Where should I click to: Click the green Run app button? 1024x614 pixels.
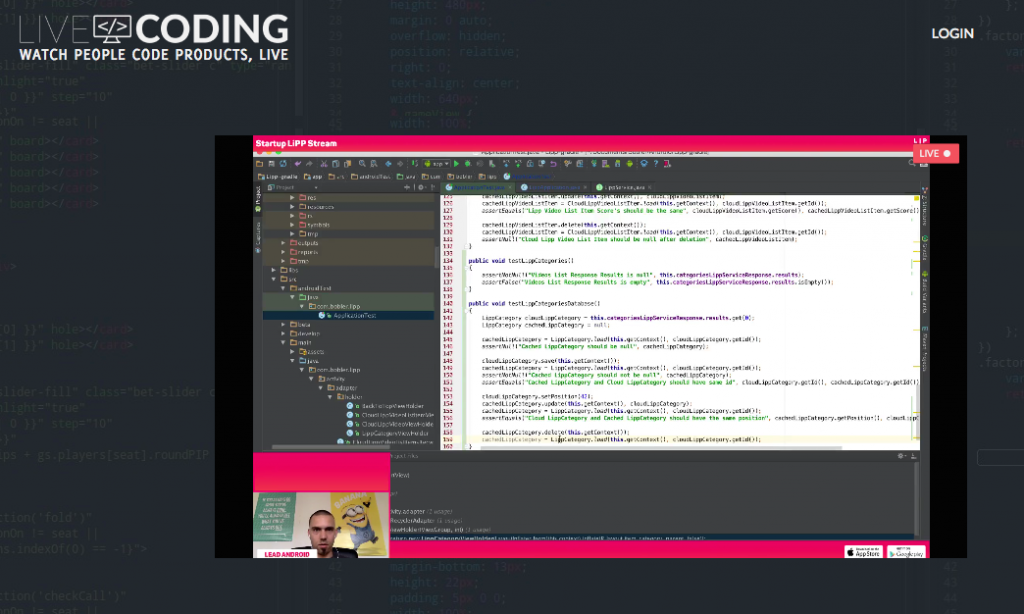456,164
